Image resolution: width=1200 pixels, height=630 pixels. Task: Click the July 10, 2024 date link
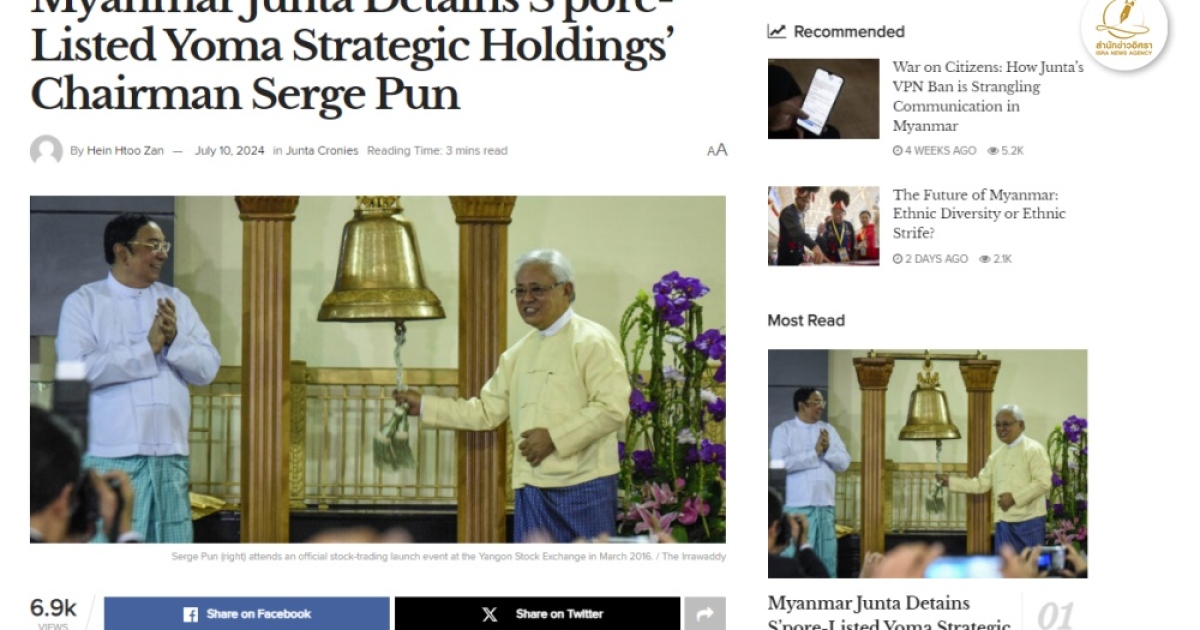tap(230, 151)
